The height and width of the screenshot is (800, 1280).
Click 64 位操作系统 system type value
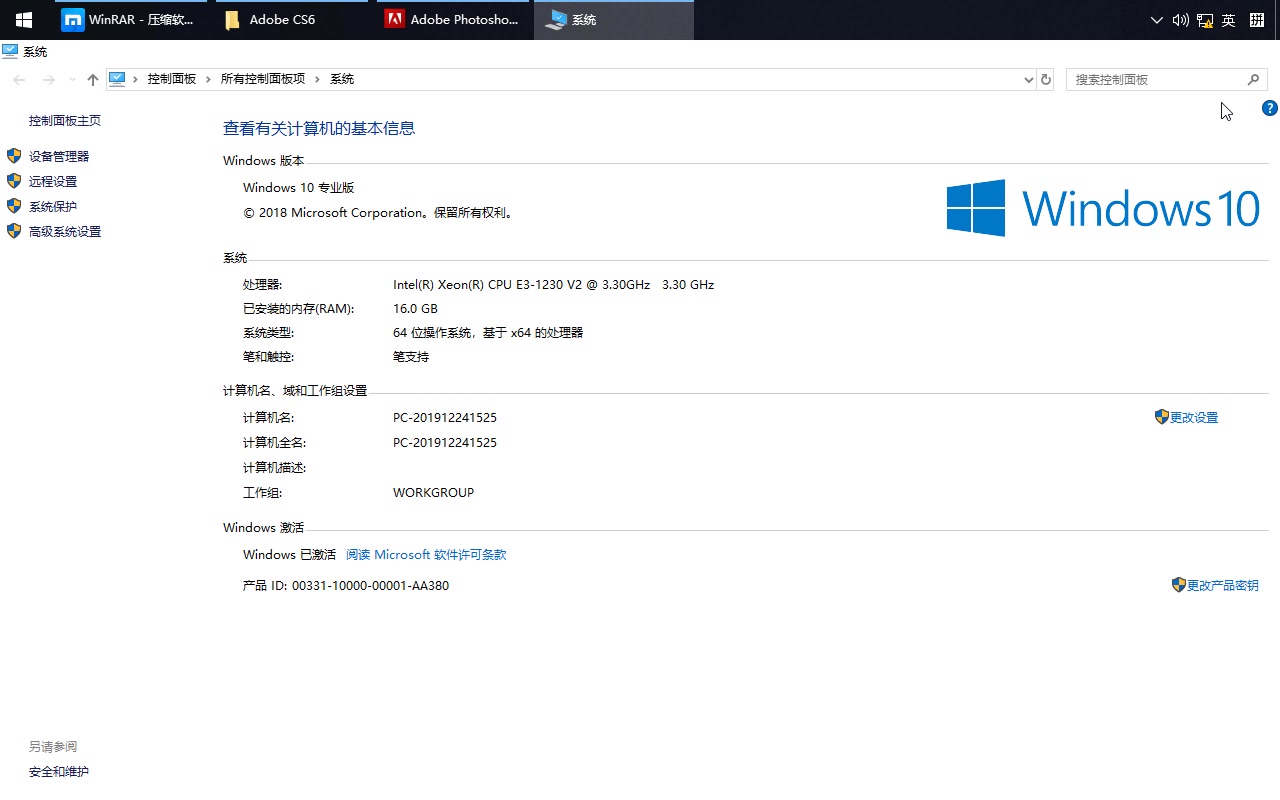[488, 333]
